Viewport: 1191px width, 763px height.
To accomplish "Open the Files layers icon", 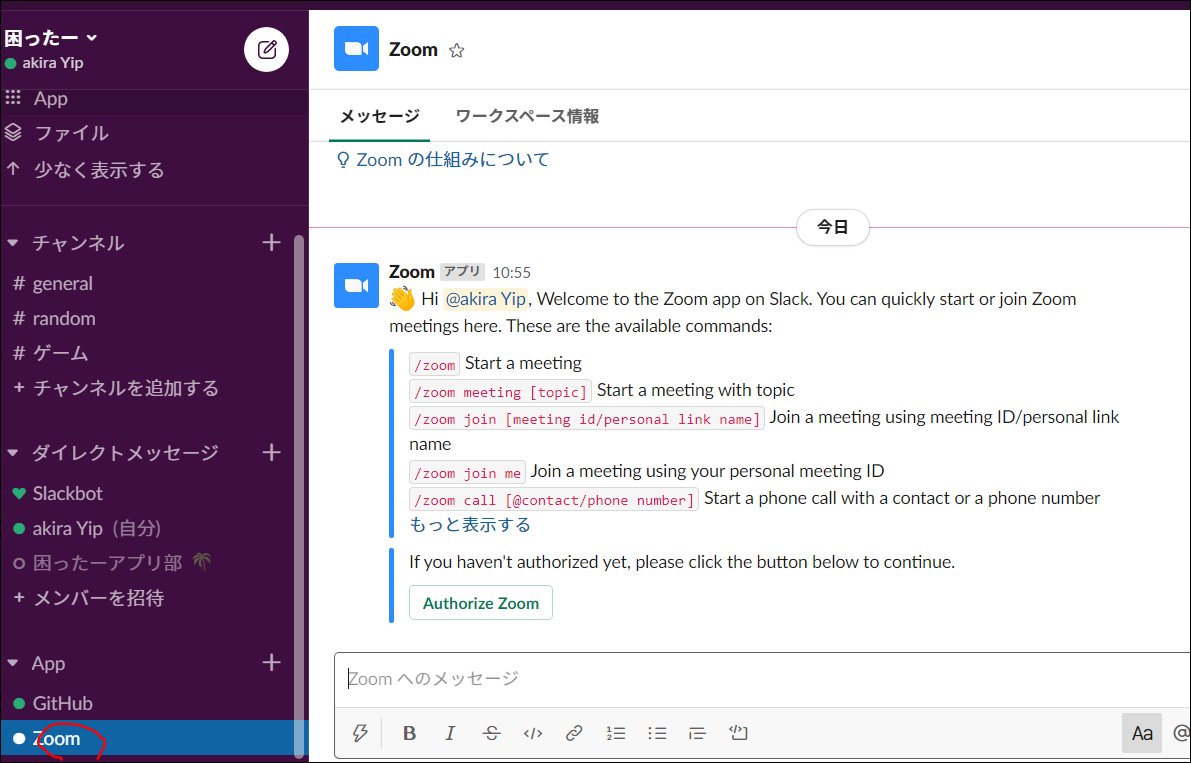I will pos(13,133).
